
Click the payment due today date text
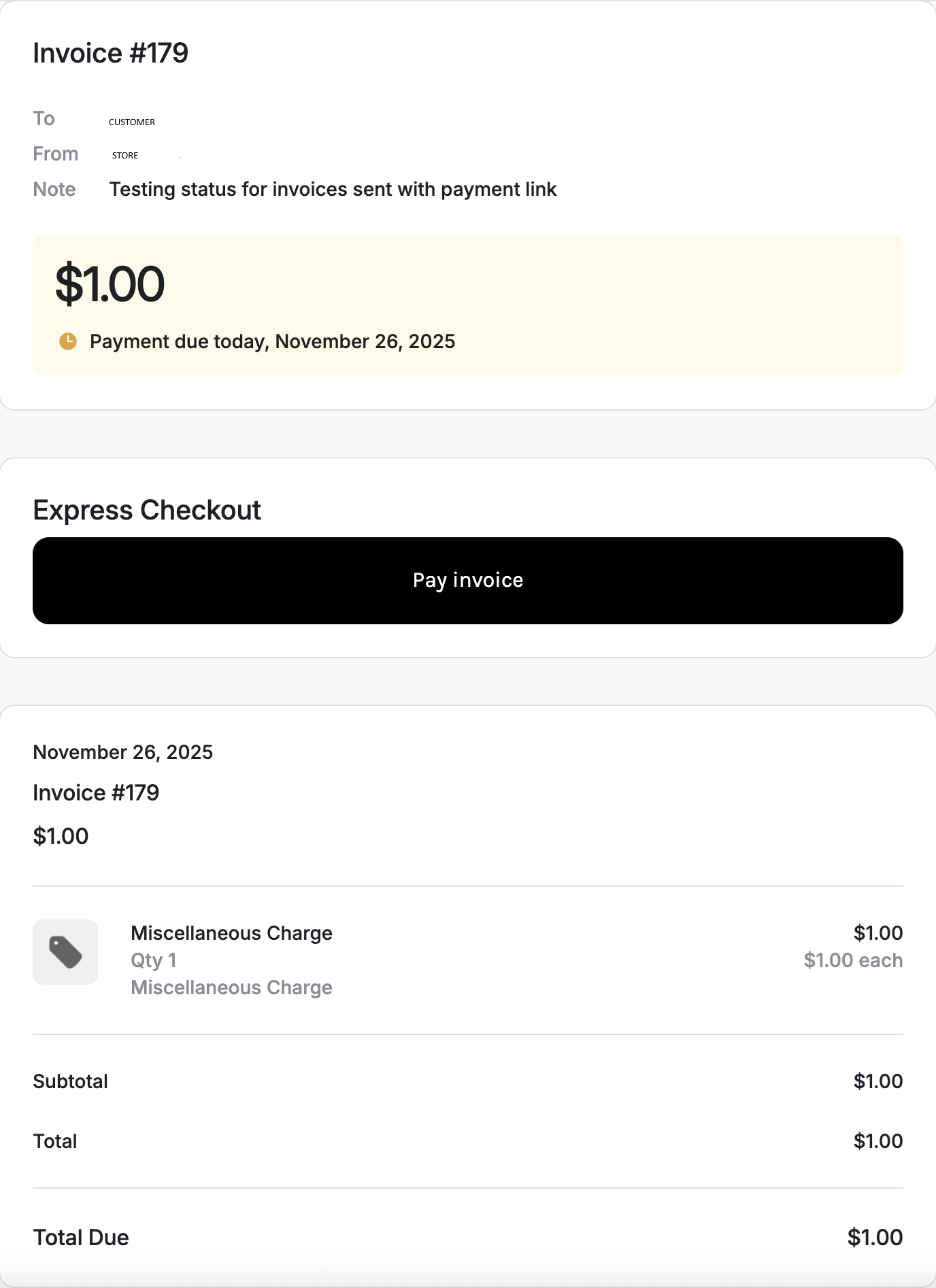click(x=272, y=341)
